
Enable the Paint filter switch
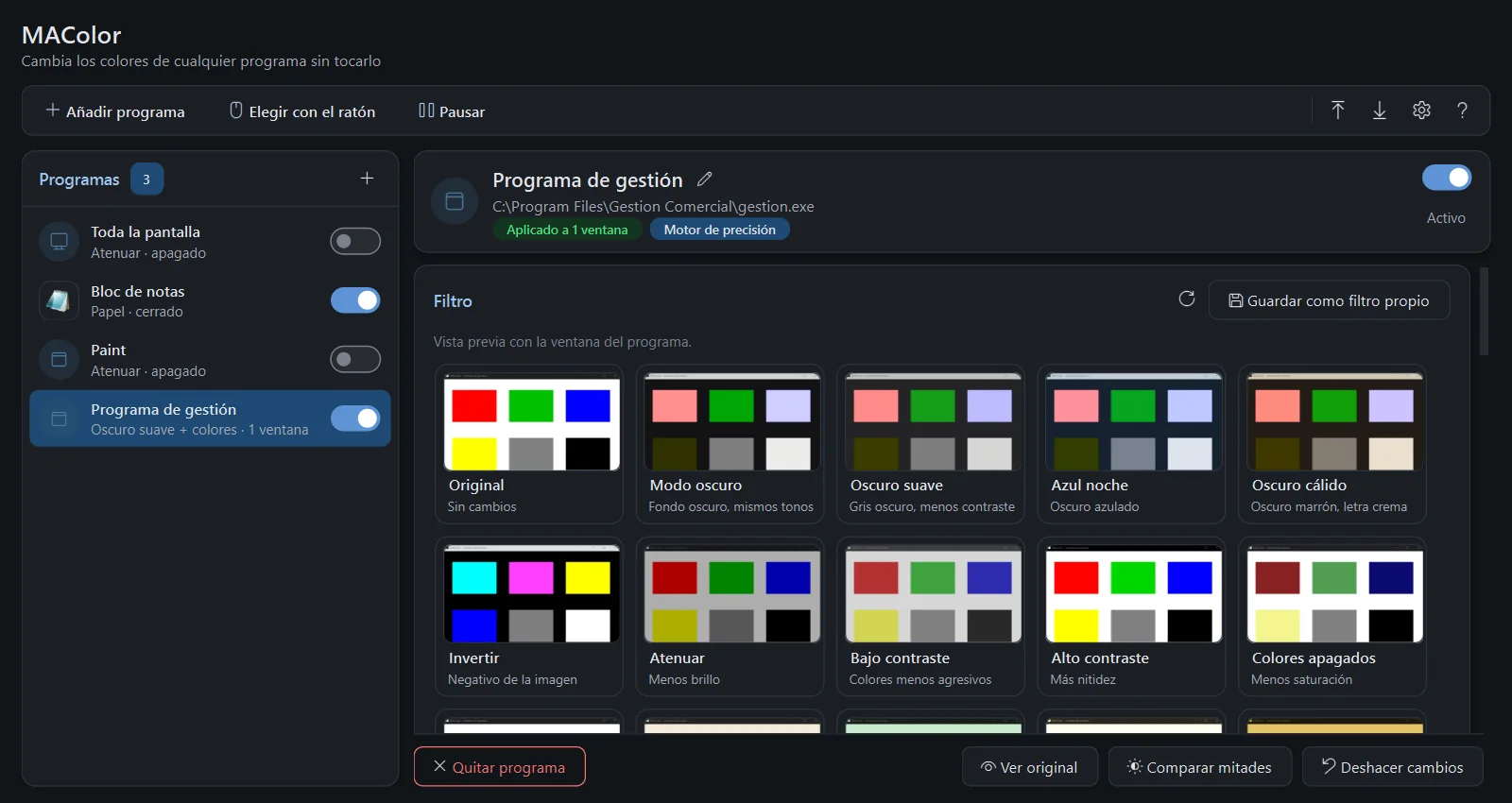click(x=355, y=359)
